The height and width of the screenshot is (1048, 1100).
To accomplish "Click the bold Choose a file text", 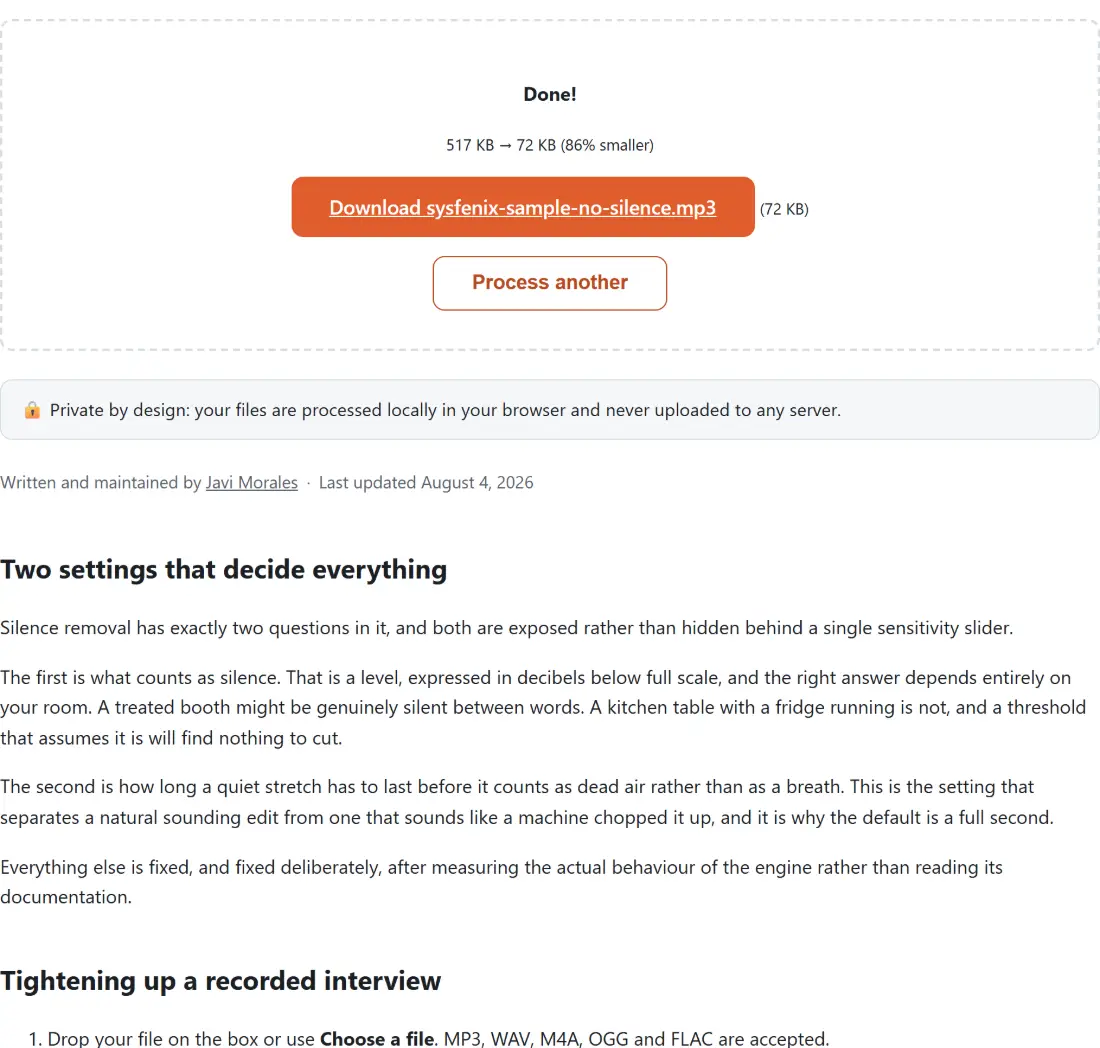I will point(377,1038).
